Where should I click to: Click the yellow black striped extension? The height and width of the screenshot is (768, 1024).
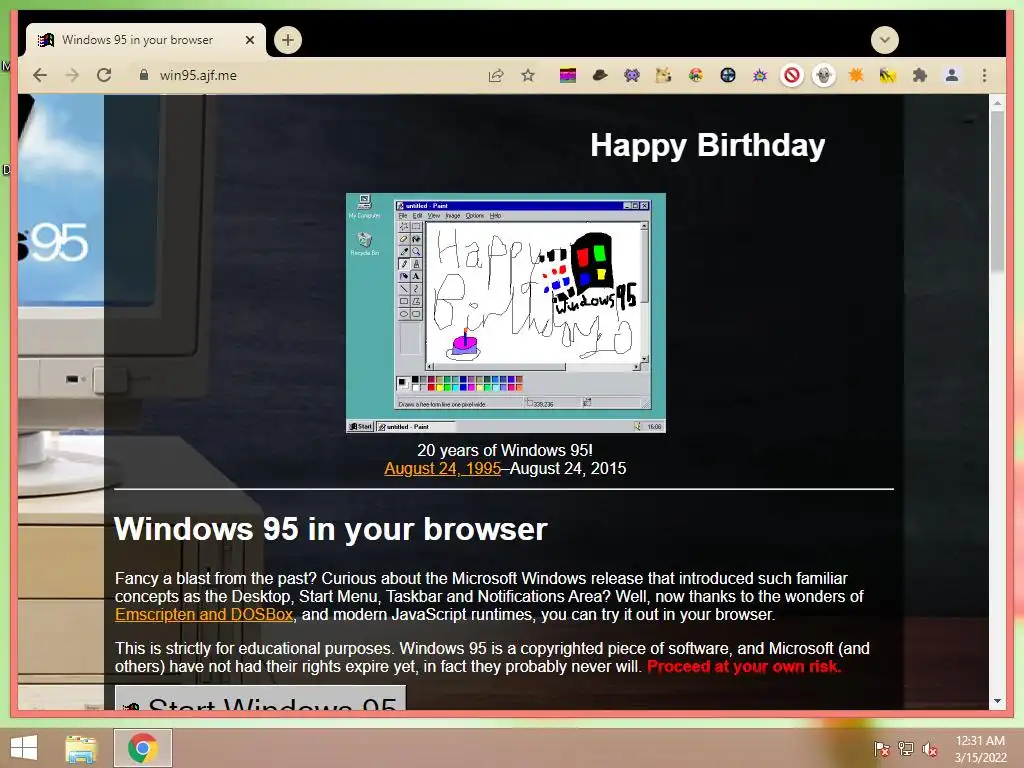[888, 76]
